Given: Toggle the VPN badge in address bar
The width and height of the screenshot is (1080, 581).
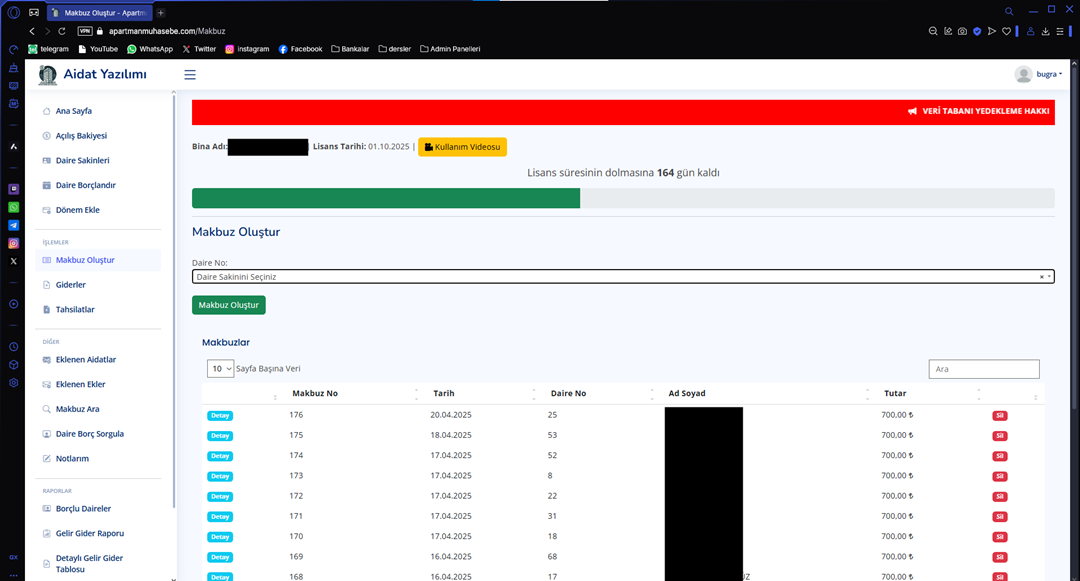Looking at the screenshot, I should click(x=85, y=31).
